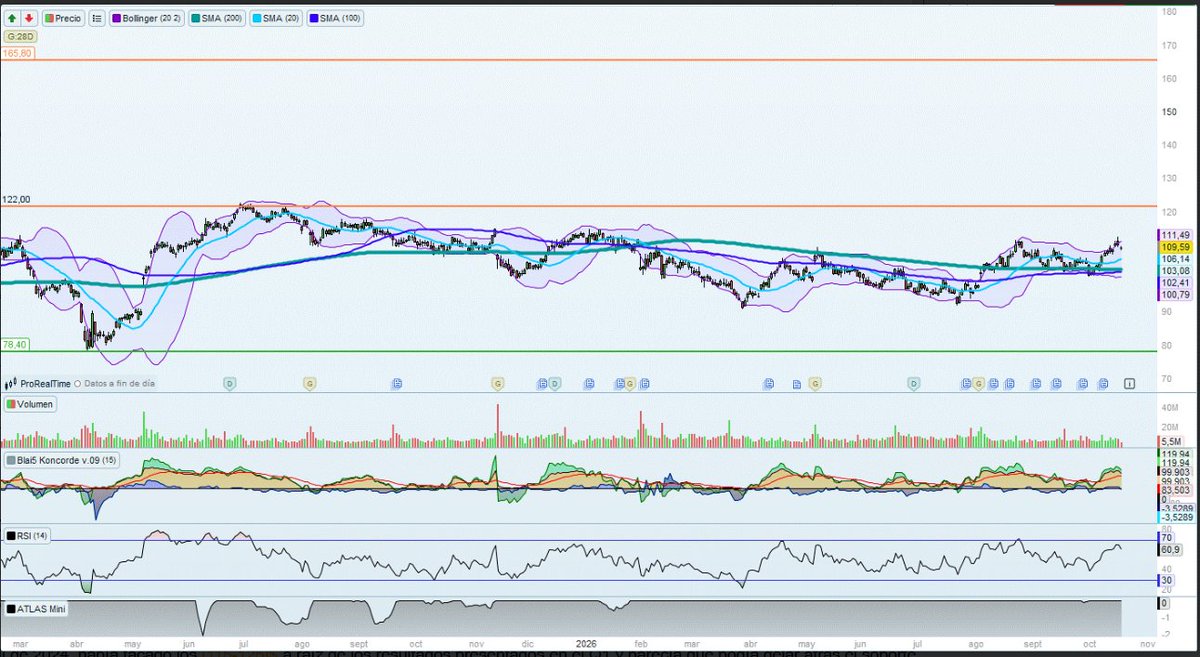Screen dimensions: 1200x657
Task: Click the ProRealTime logo
Action: 40,383
